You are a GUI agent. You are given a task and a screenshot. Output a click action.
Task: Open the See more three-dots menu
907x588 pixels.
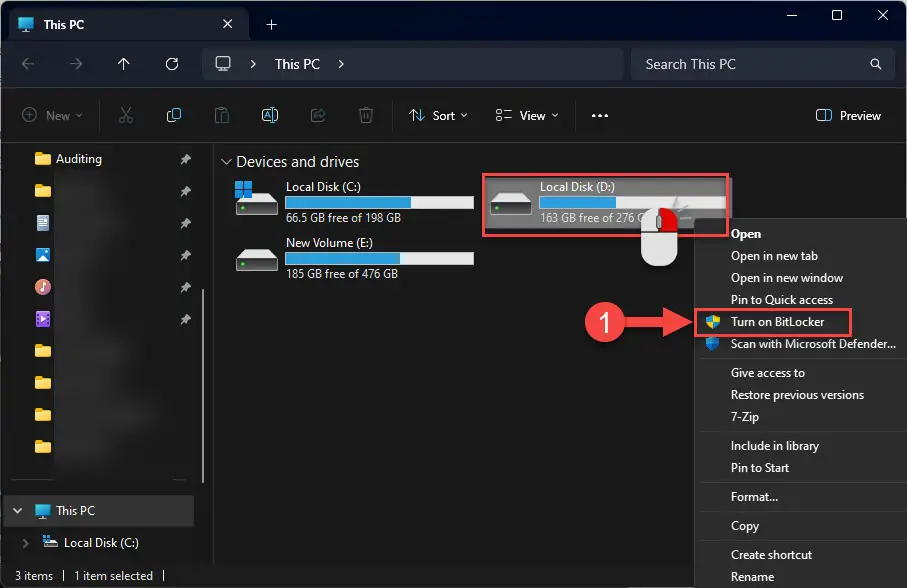[x=600, y=116]
